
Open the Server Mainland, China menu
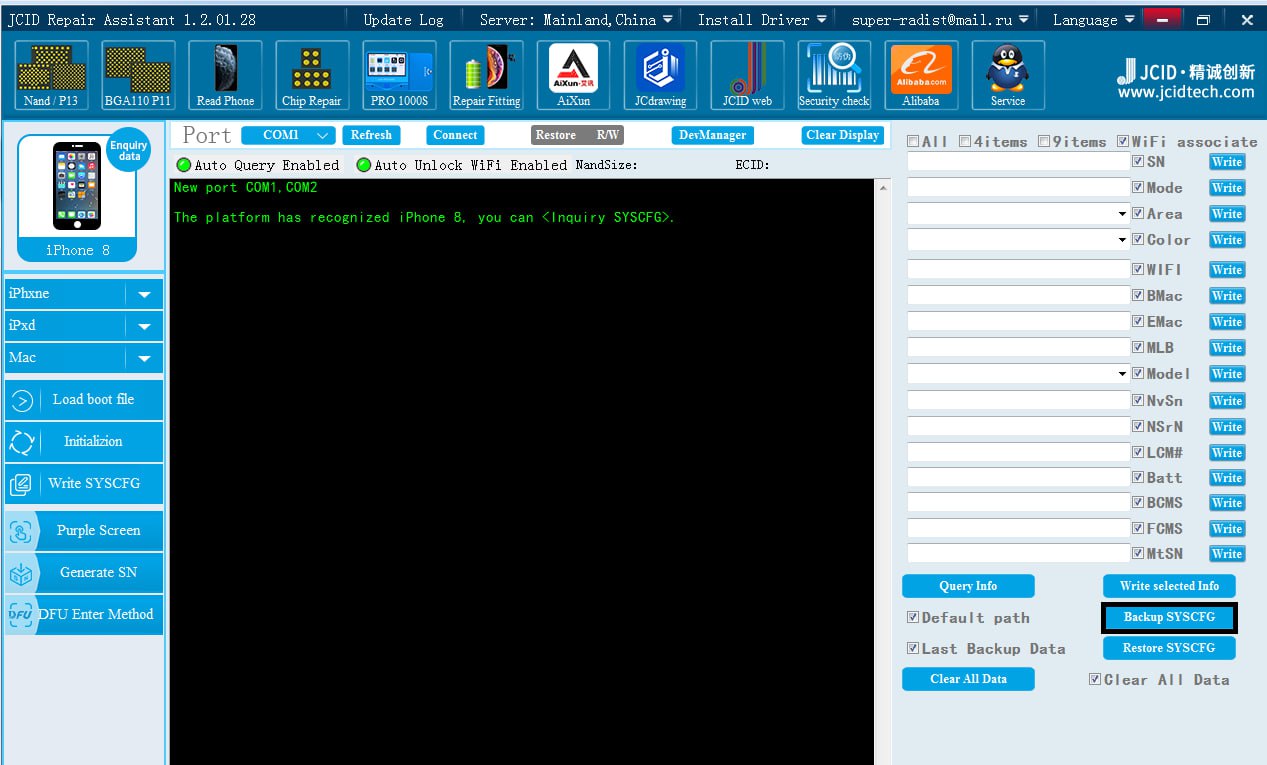[x=576, y=20]
